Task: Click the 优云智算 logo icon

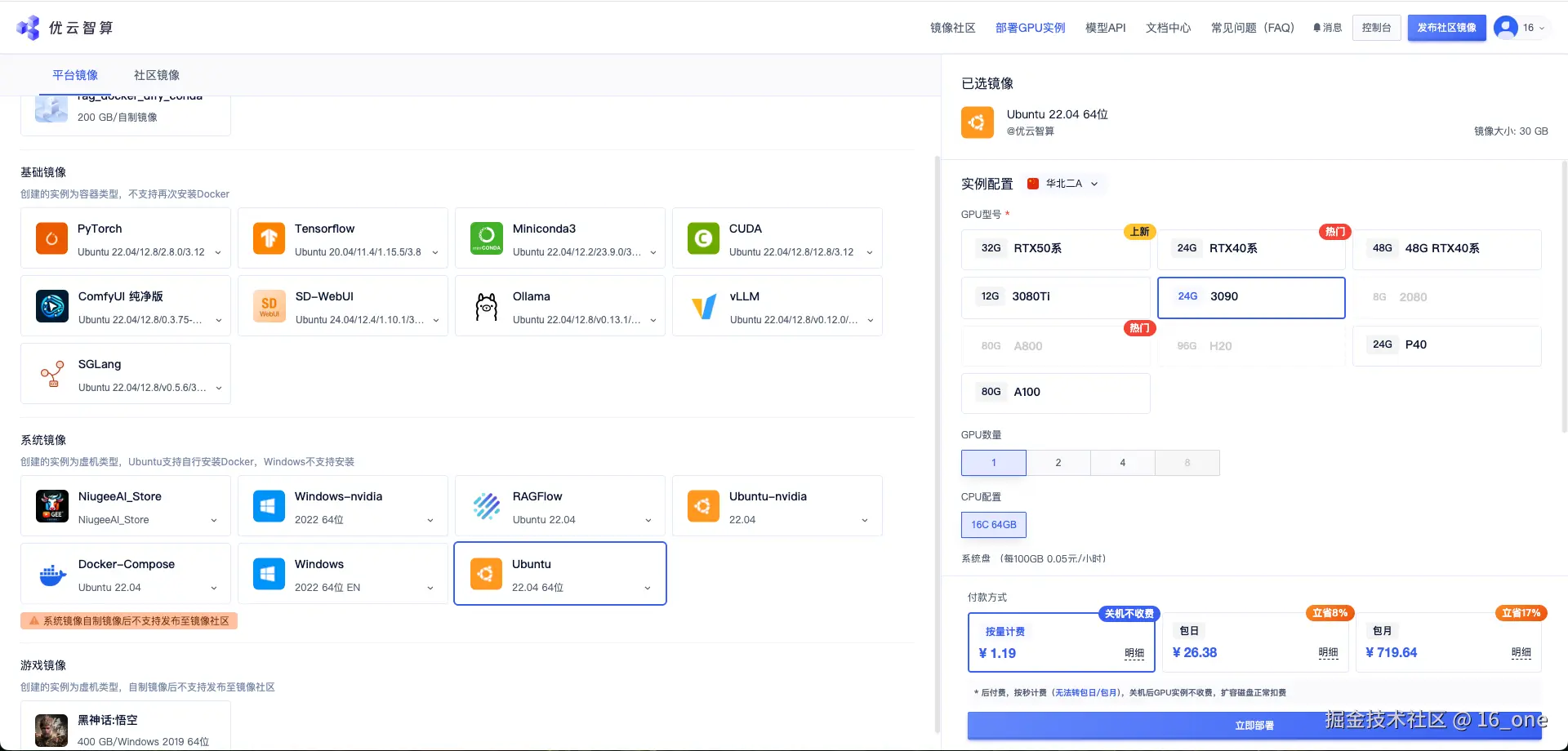Action: pyautogui.click(x=29, y=28)
